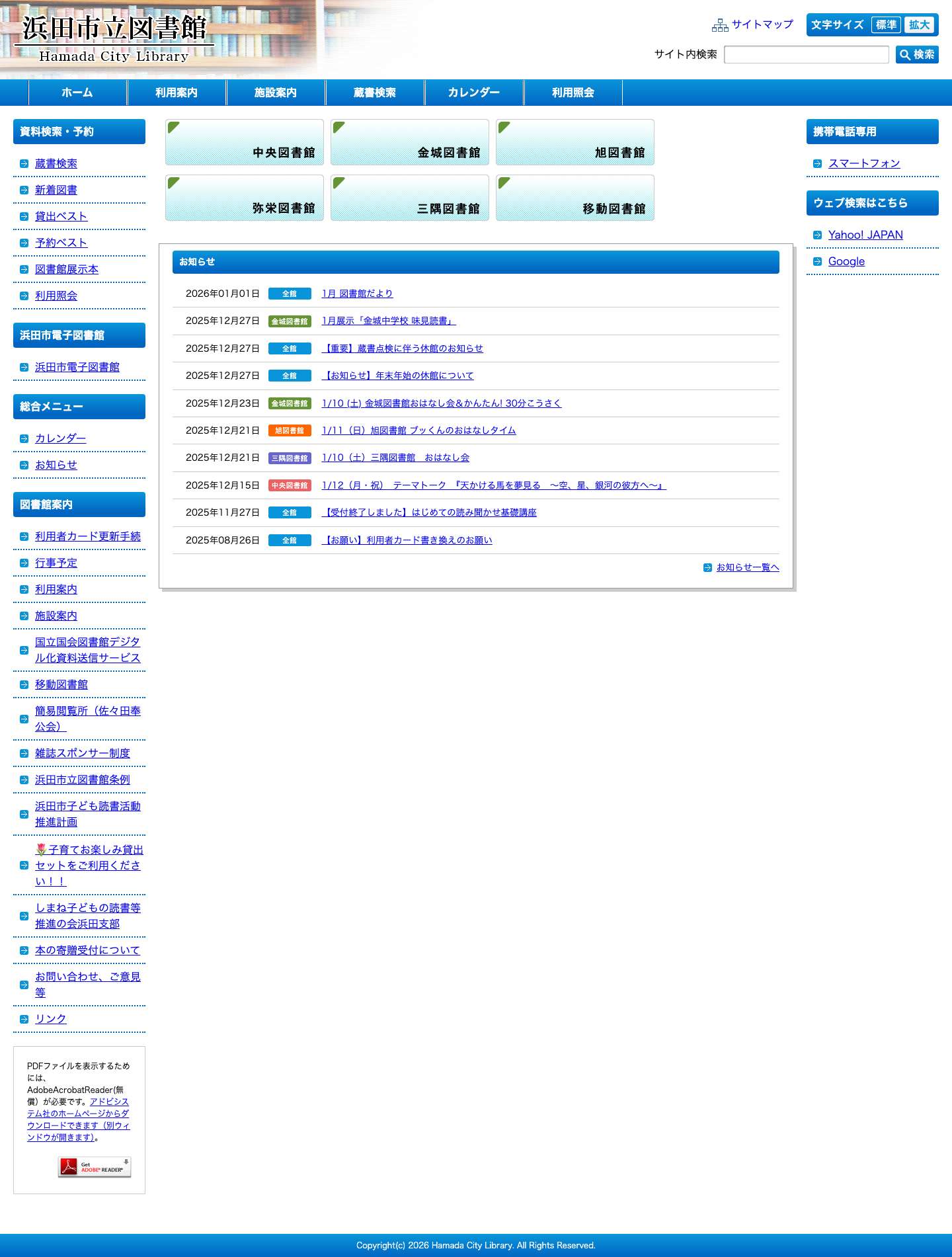Open 年末年始の休館について announcement
Viewport: 952px width, 1257px height.
(x=397, y=376)
